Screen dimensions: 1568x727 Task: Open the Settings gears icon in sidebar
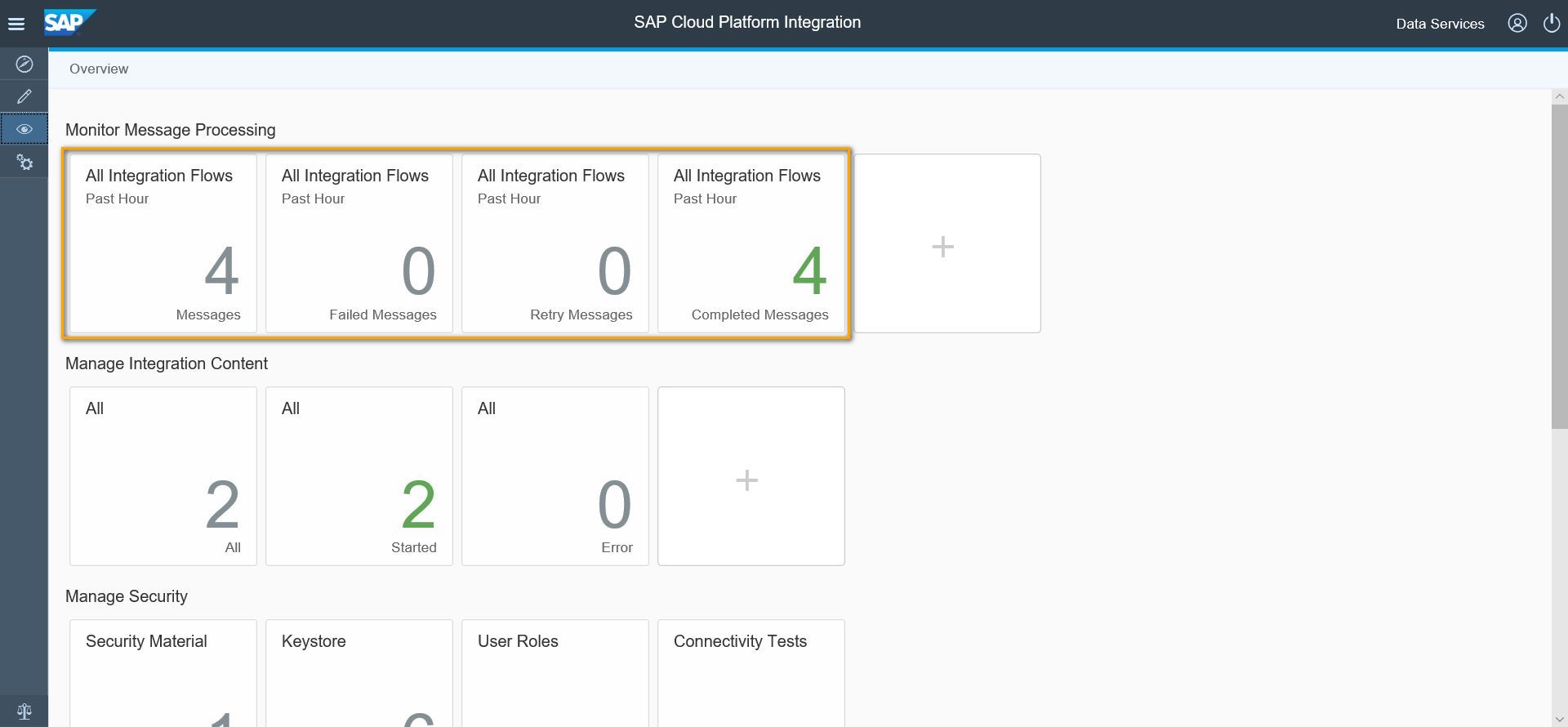(24, 162)
